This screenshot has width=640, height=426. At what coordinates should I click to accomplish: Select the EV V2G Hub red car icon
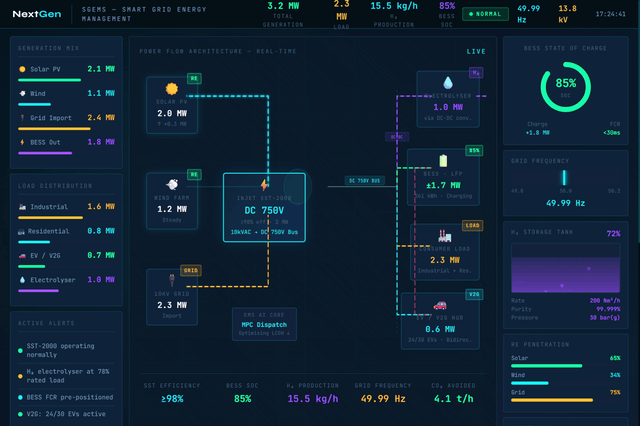pos(440,305)
